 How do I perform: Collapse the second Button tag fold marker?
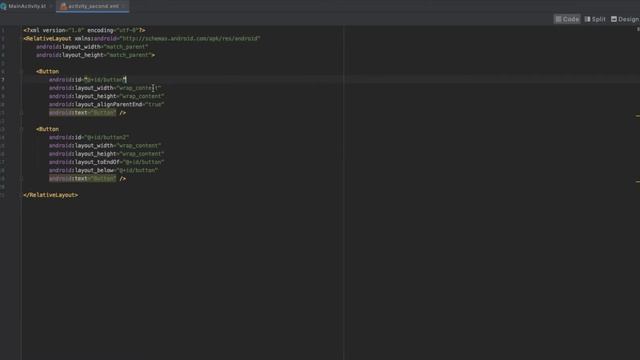22,129
